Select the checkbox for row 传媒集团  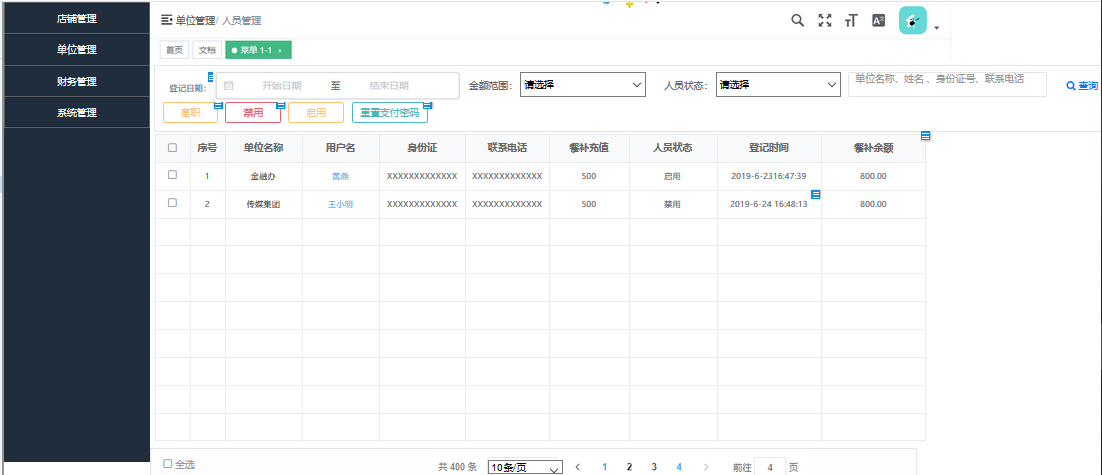point(173,202)
